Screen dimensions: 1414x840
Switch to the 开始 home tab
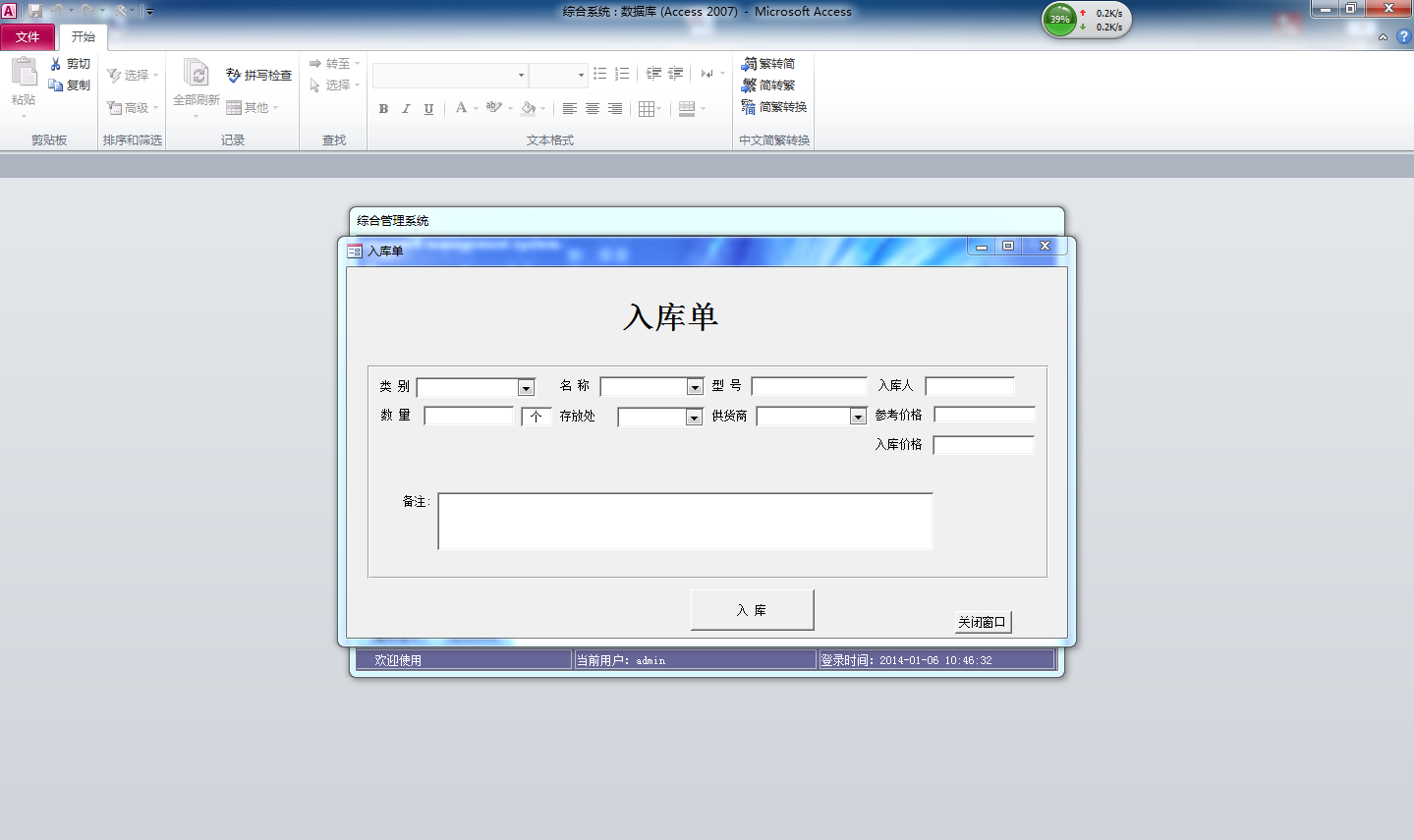[84, 37]
